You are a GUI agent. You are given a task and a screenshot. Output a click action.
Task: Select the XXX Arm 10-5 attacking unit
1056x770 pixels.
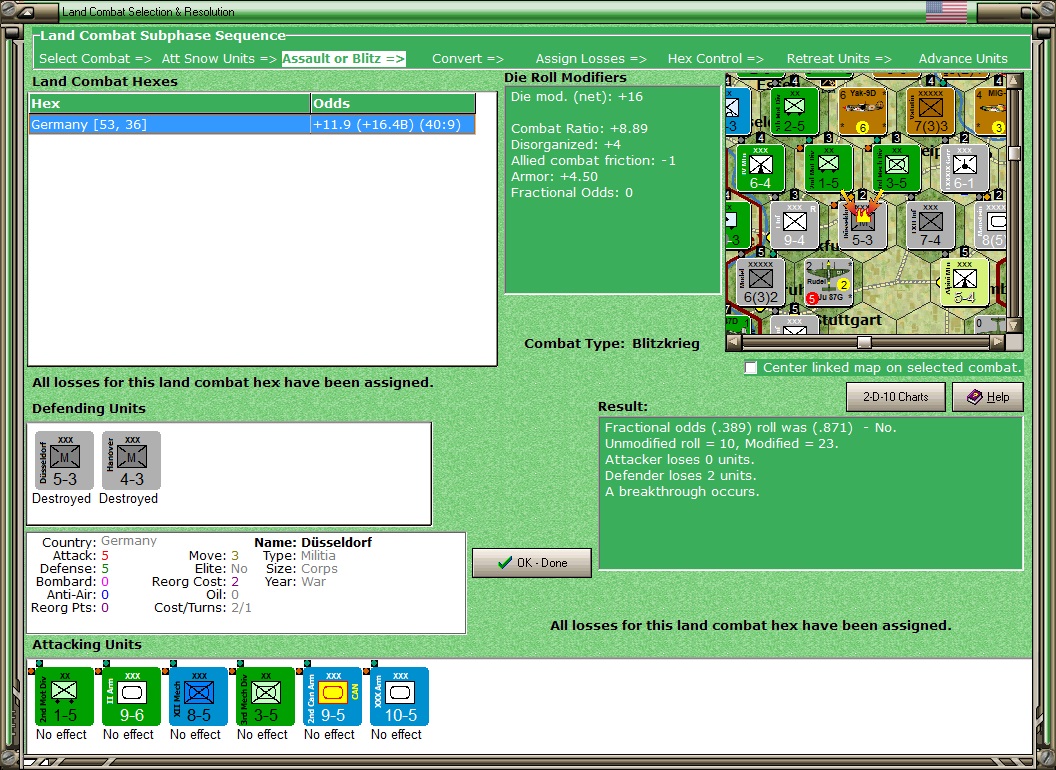click(399, 697)
